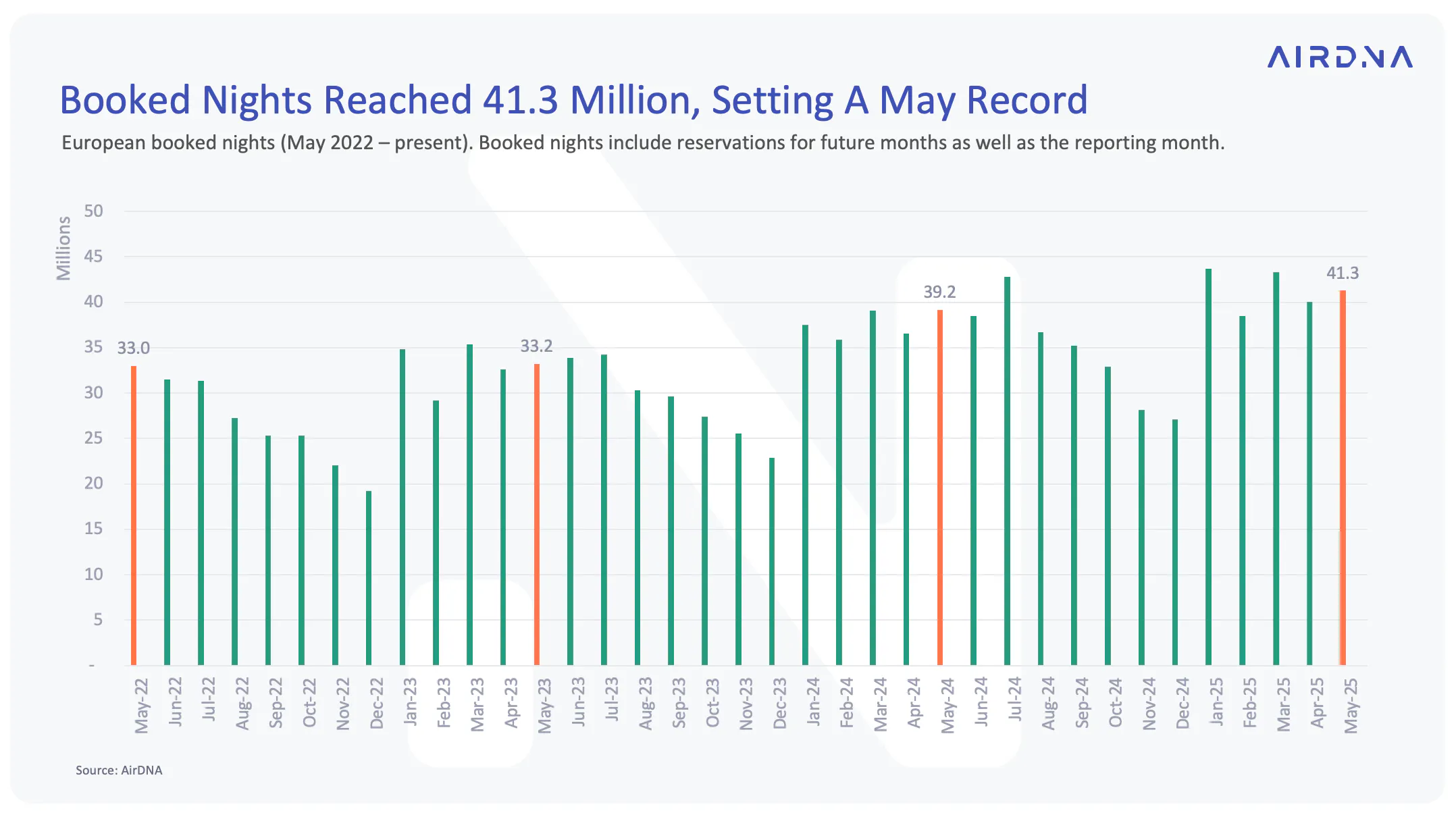Viewport: 1456px width, 813px height.
Task: Select the green Mar-25 bar
Action: click(1276, 469)
